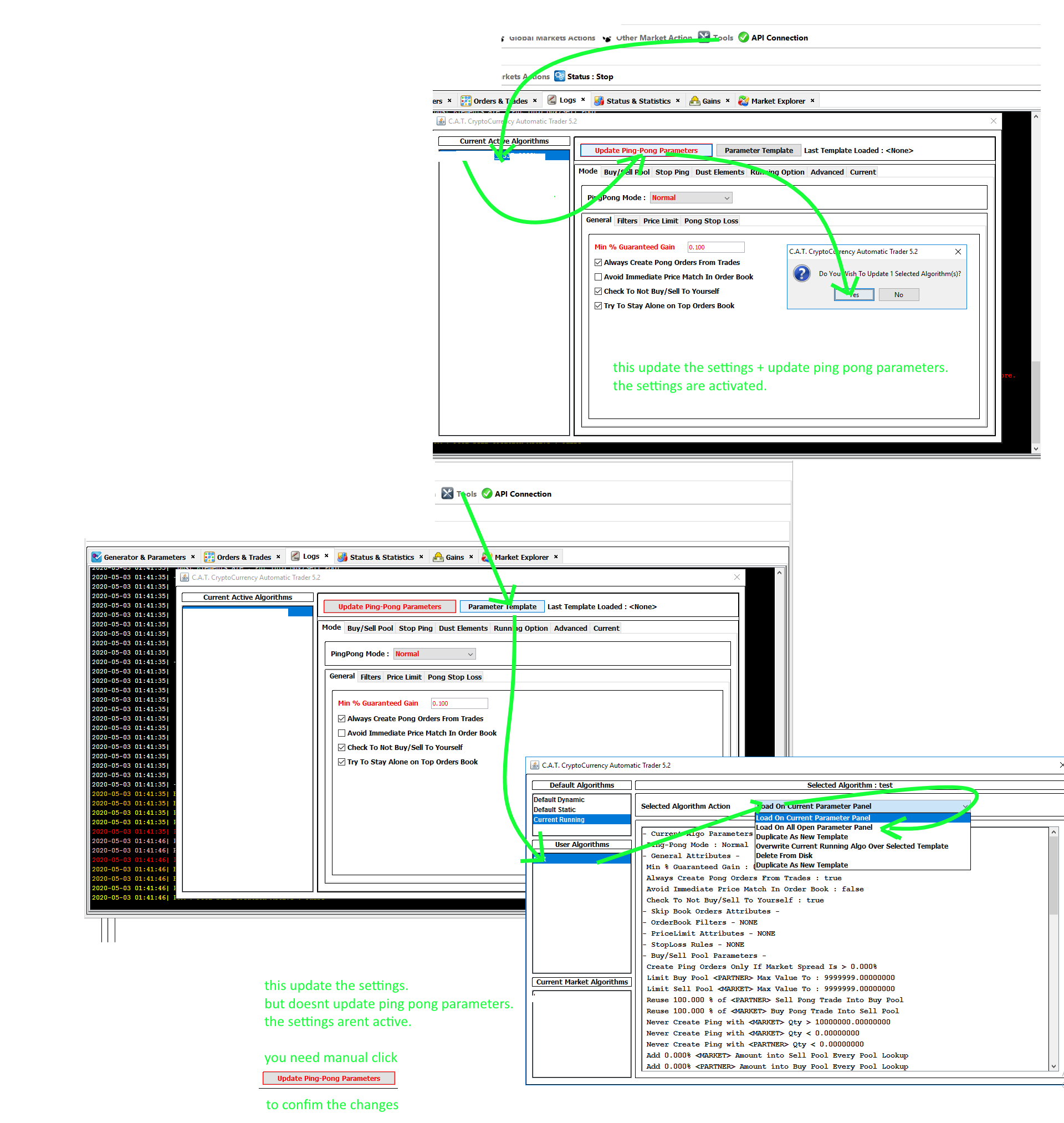1064x1123 pixels.
Task: Click API Connection green check, lower screenshot
Action: (487, 493)
